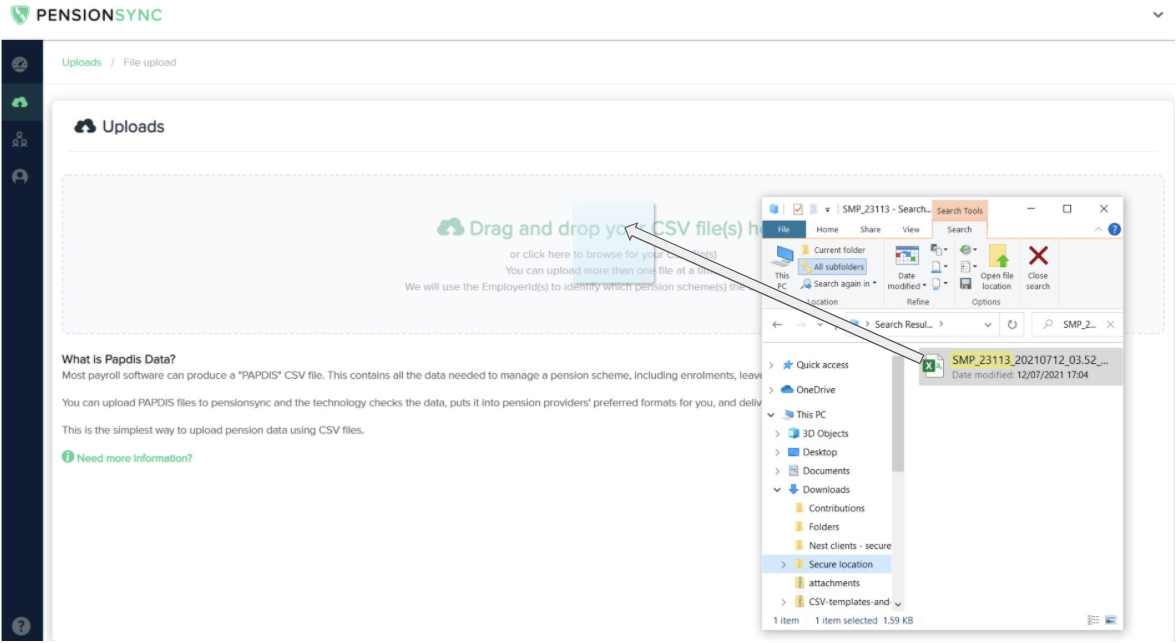Screen dimensions: 1176x643
Task: Open the File menu in Explorer
Action: [784, 229]
